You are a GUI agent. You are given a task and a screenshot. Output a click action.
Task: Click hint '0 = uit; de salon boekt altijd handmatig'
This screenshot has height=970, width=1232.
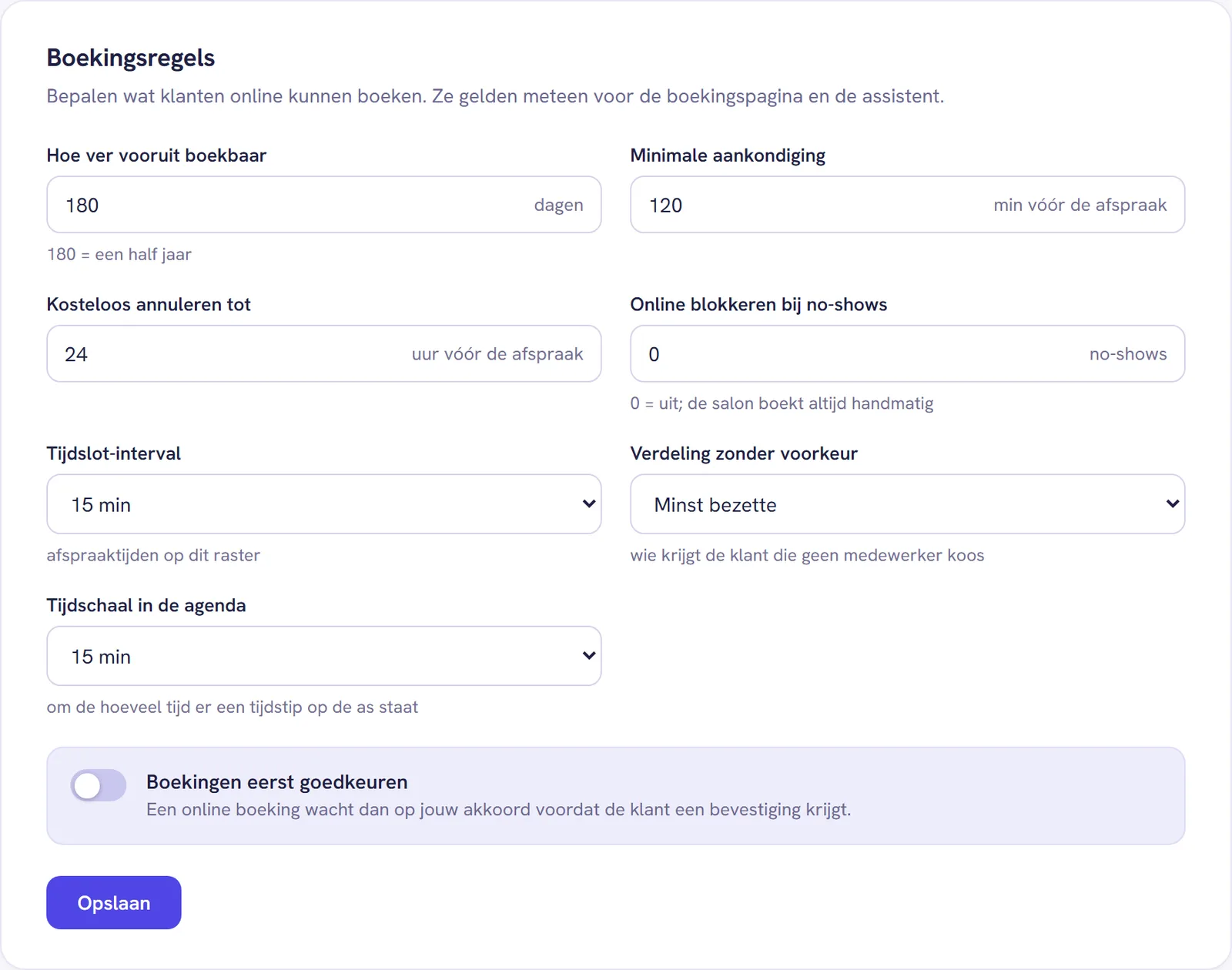tap(782, 403)
